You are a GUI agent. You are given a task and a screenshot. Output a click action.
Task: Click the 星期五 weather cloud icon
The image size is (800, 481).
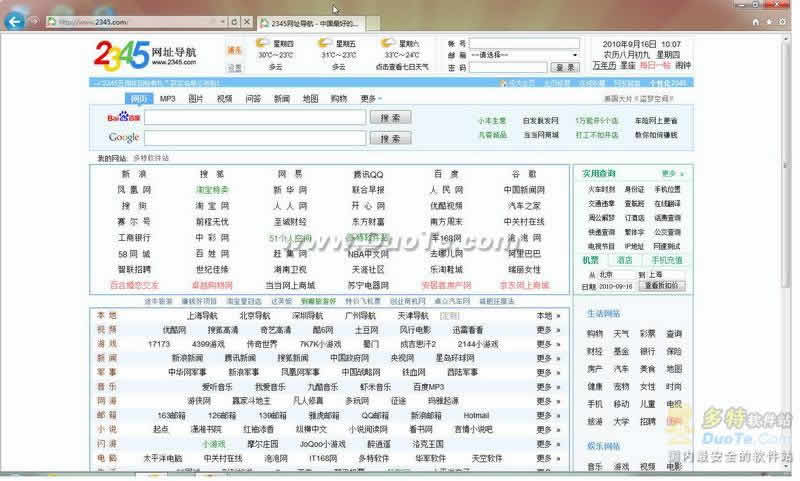[324, 43]
